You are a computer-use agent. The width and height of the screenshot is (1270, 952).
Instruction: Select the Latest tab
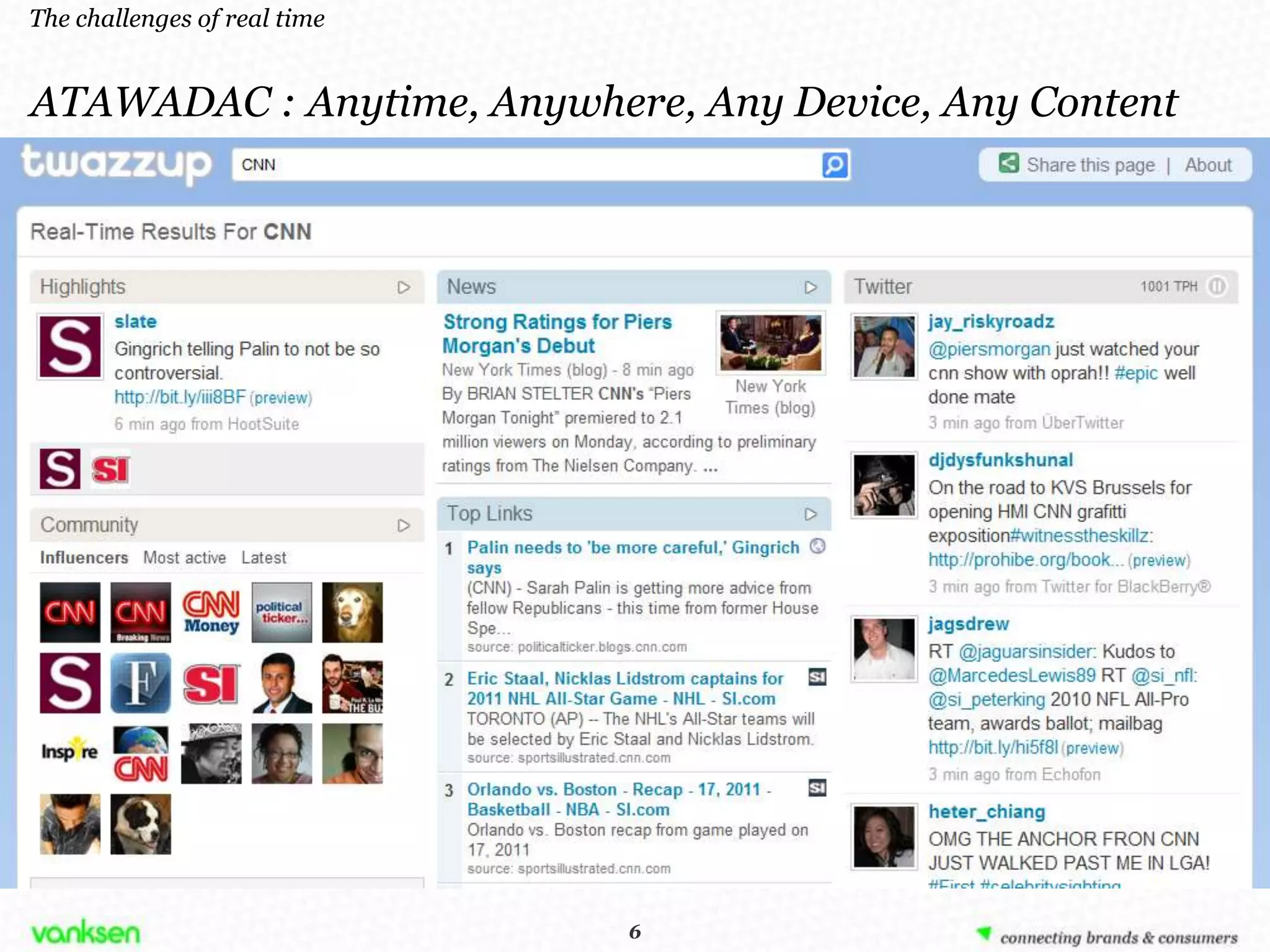point(264,558)
